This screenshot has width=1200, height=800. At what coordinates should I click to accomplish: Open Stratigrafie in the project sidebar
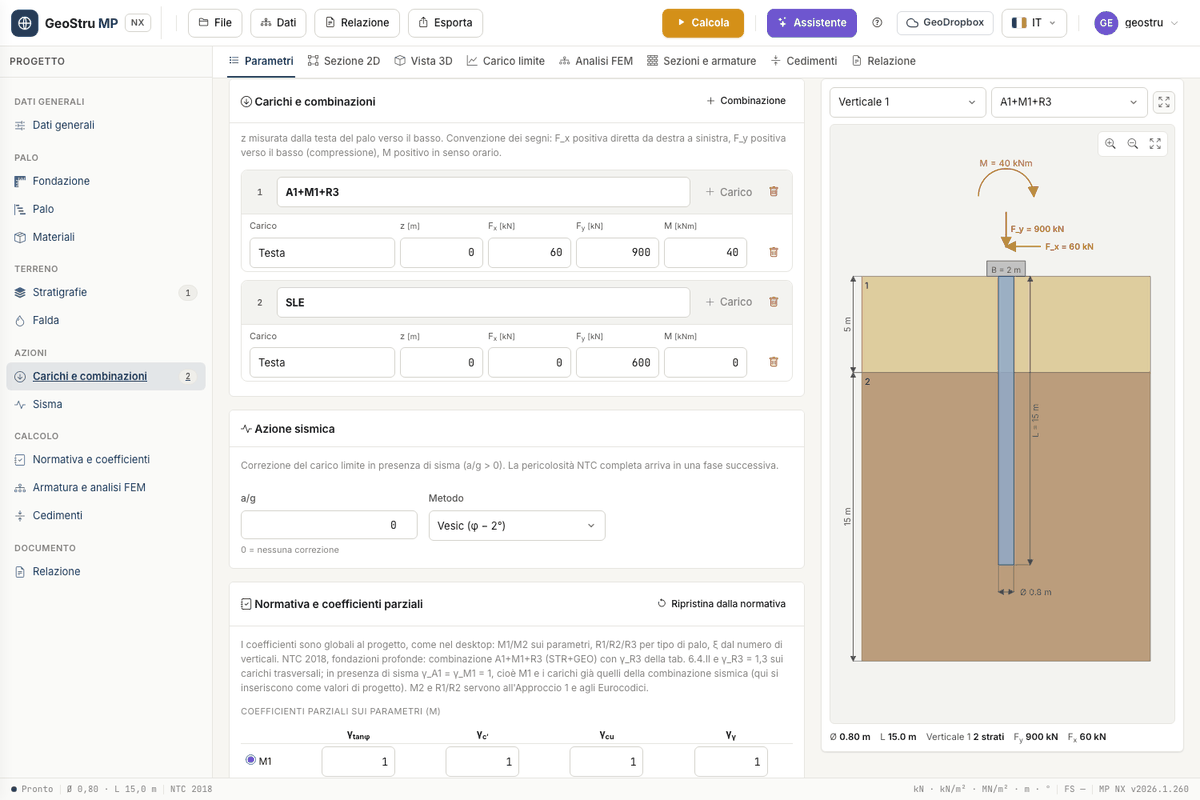click(x=106, y=292)
